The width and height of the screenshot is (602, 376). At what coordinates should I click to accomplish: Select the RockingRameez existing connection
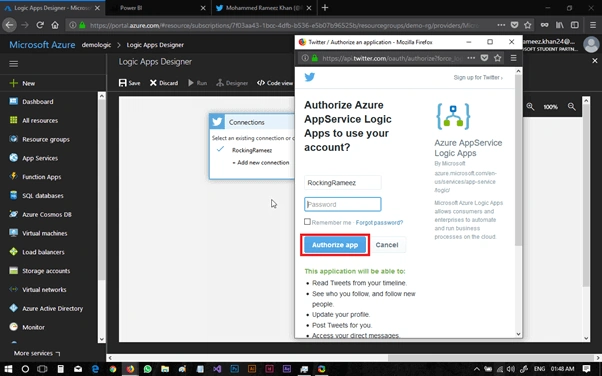[x=252, y=150]
